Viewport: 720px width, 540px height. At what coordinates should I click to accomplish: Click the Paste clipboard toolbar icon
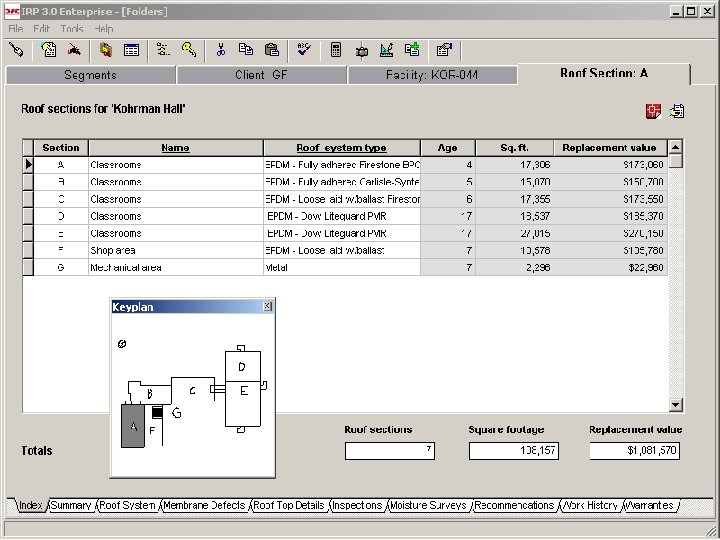pos(271,49)
